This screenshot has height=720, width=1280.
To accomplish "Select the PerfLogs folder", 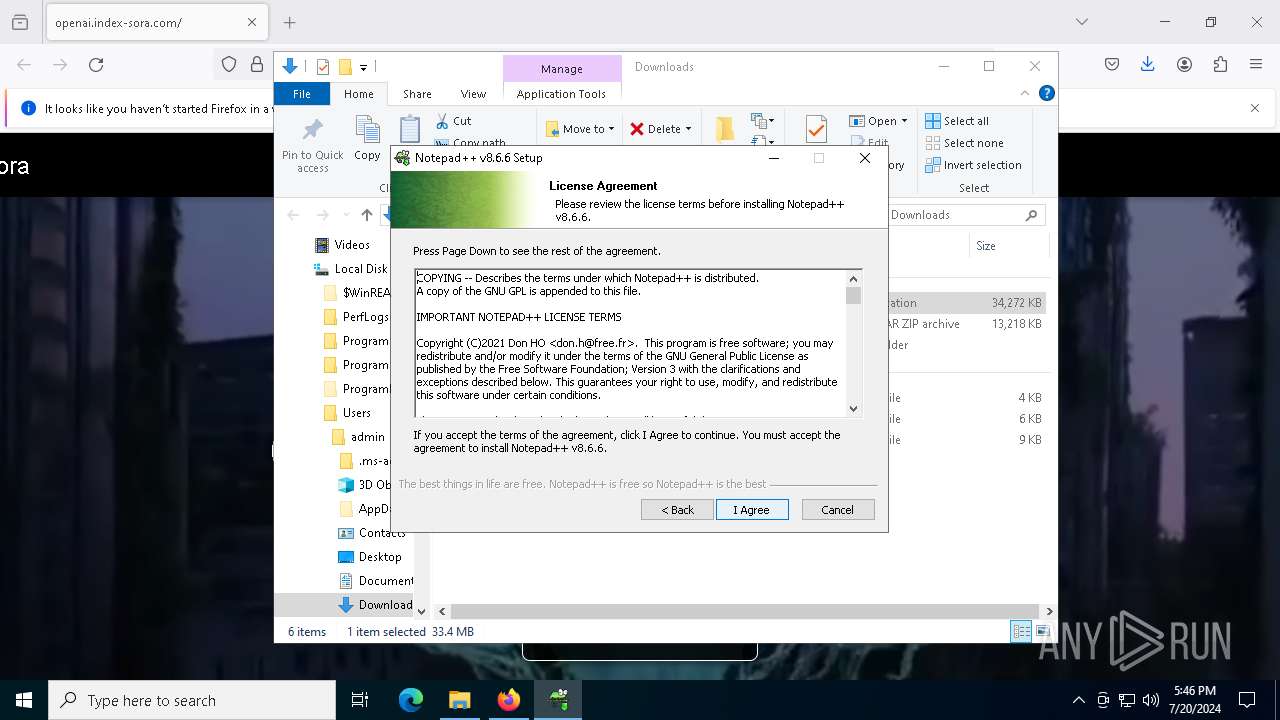I will click(365, 317).
